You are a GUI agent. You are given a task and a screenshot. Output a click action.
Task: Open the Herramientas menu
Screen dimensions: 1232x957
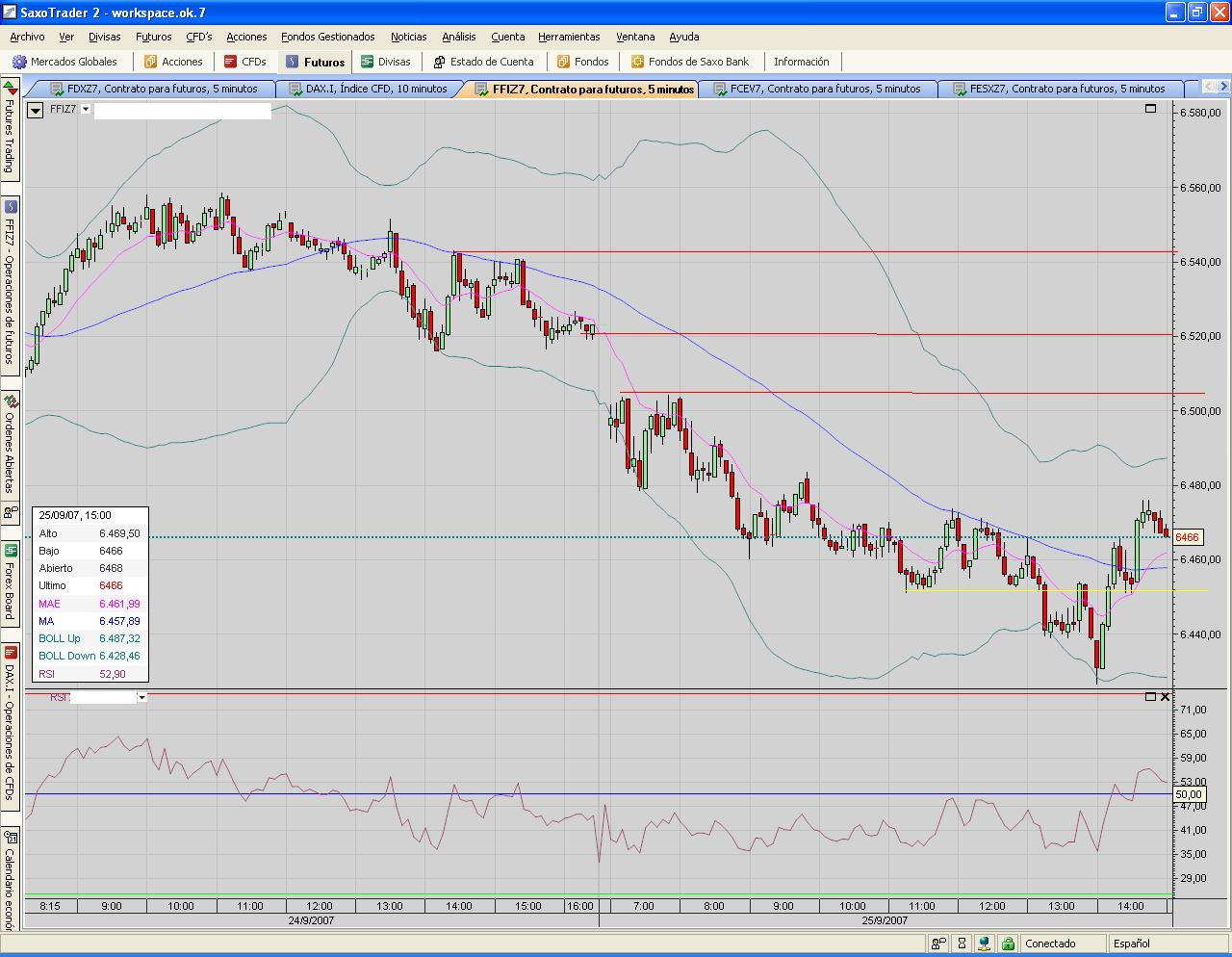pyautogui.click(x=568, y=37)
